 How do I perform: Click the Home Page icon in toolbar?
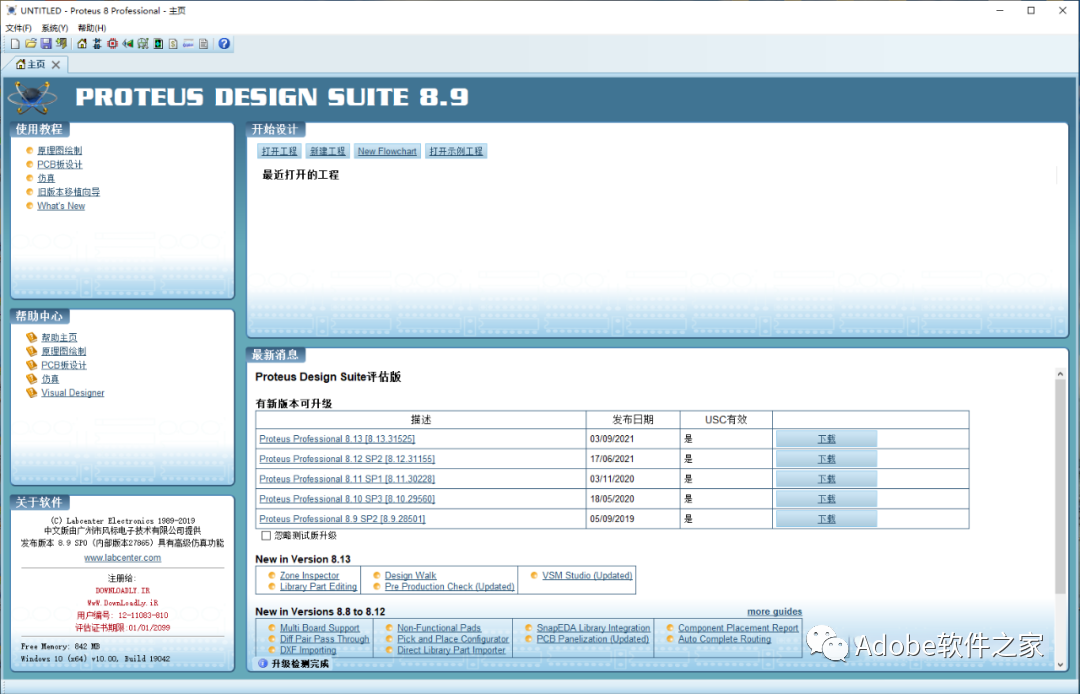pos(83,43)
